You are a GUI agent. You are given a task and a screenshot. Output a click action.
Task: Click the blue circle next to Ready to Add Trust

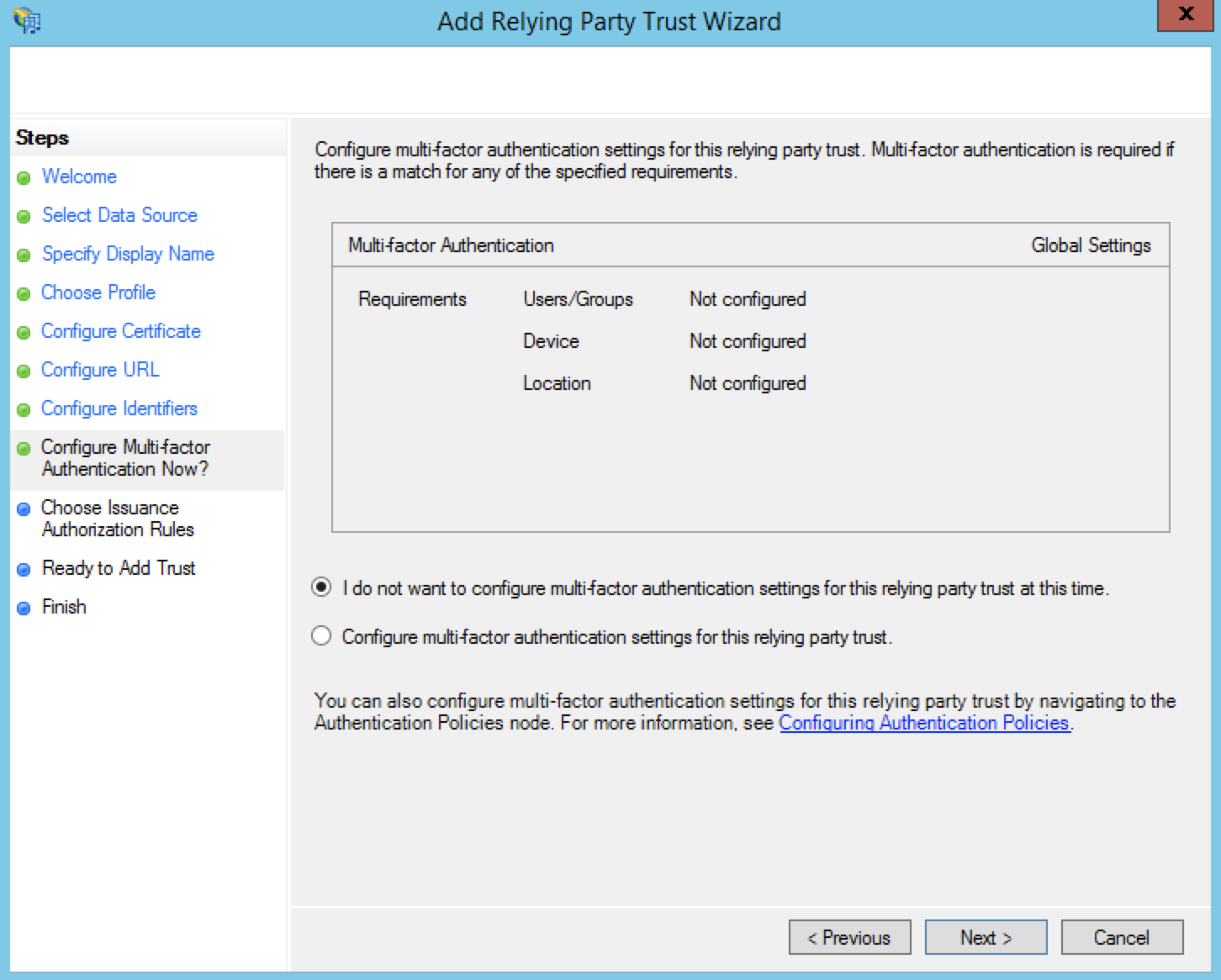pyautogui.click(x=24, y=569)
